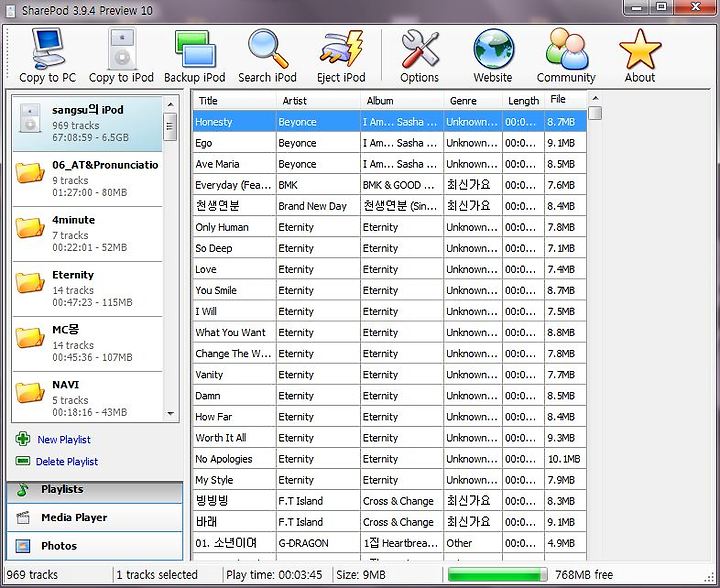
Task: Click the 4minute playlist folder icon
Action: pos(30,228)
